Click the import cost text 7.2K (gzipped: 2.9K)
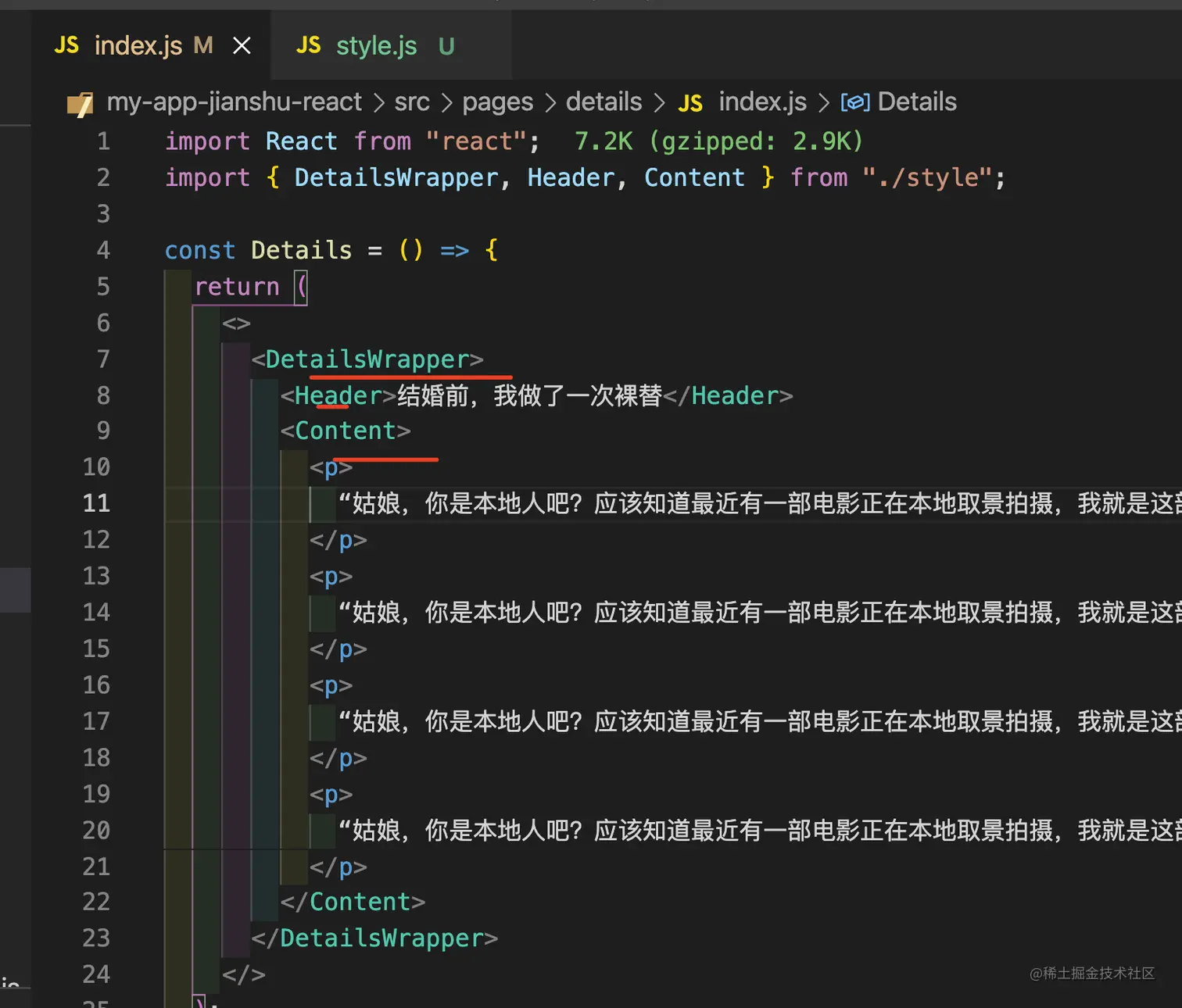The image size is (1182, 1008). (718, 141)
